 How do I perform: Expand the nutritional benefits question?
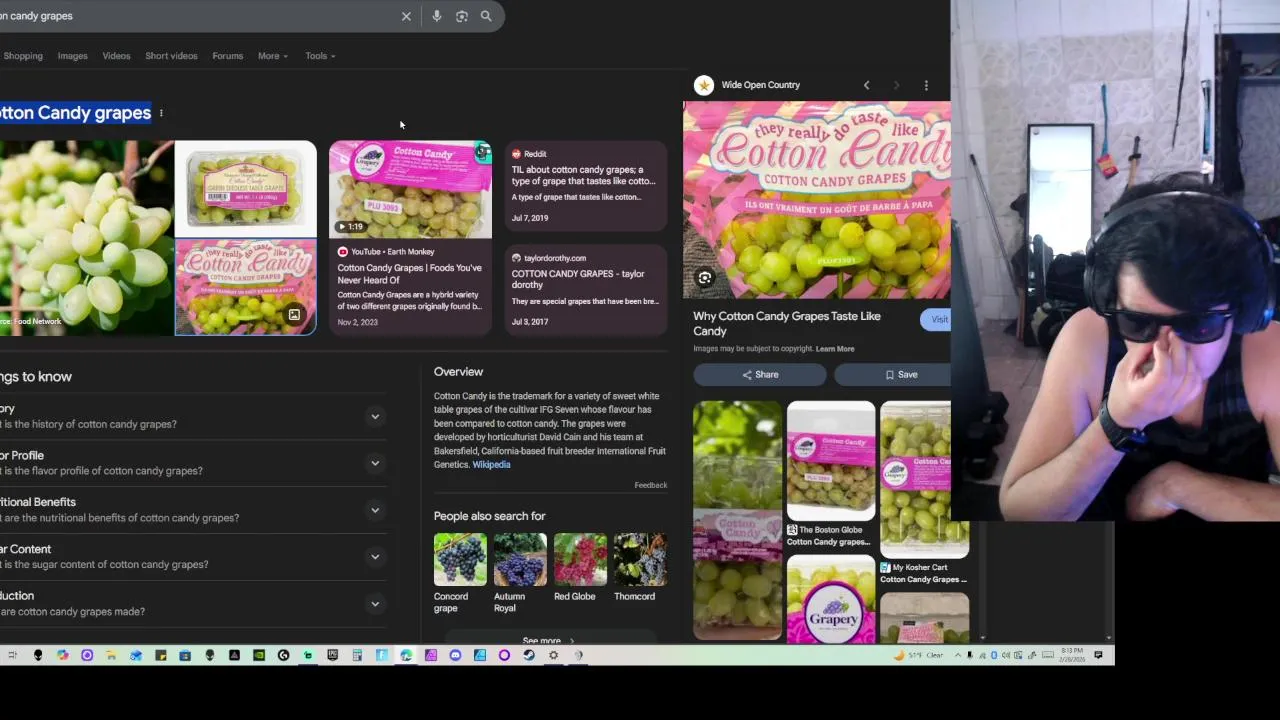pos(375,510)
